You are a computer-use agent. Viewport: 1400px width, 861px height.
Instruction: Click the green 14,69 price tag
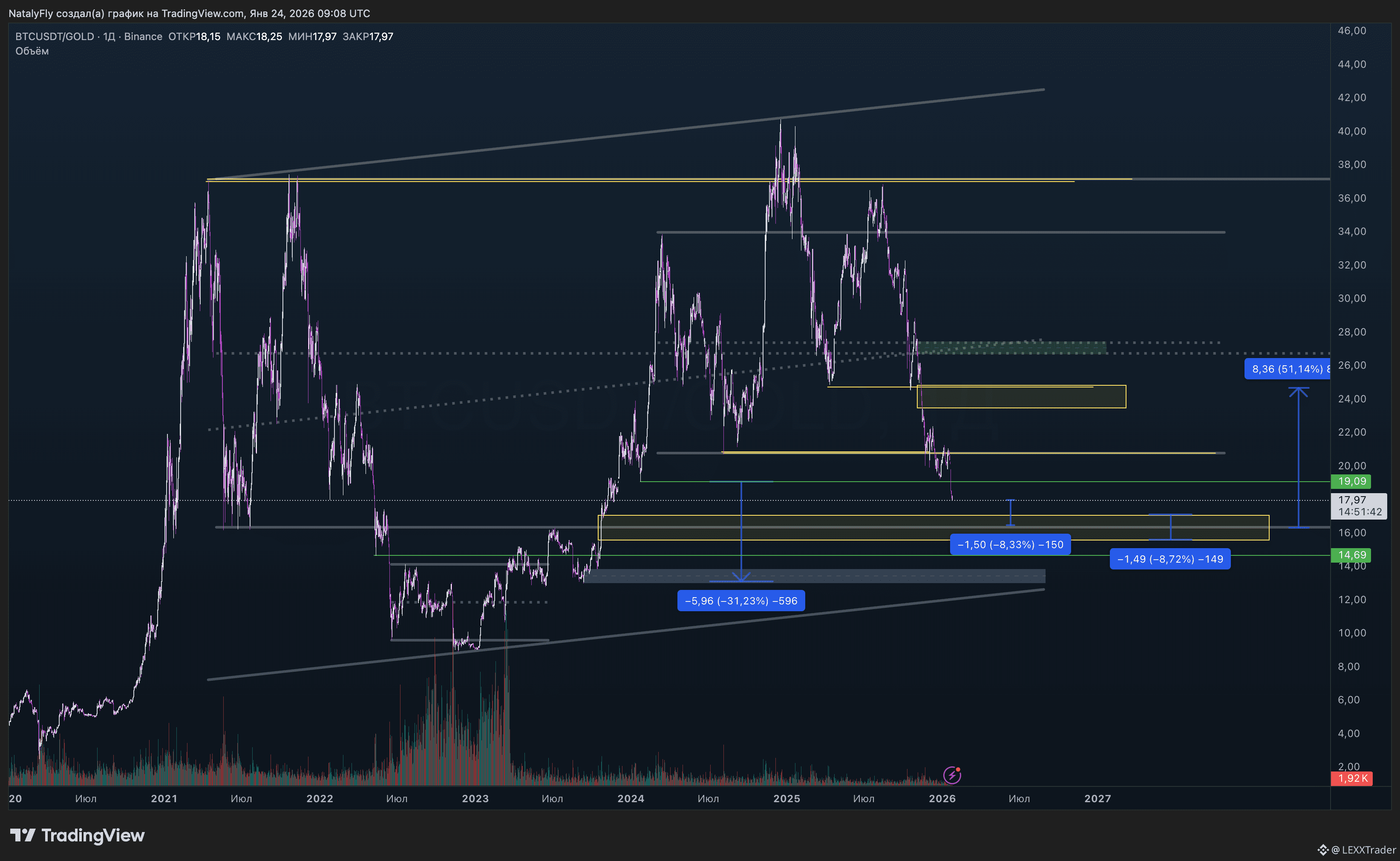point(1351,555)
